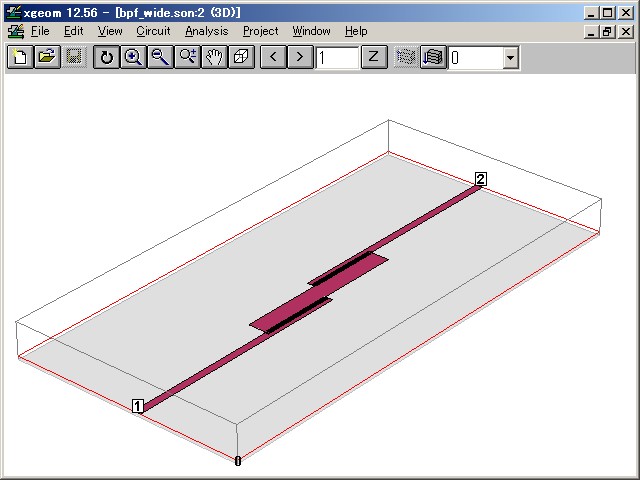Click the Z scale button
The height and width of the screenshot is (480, 640).
click(x=374, y=57)
